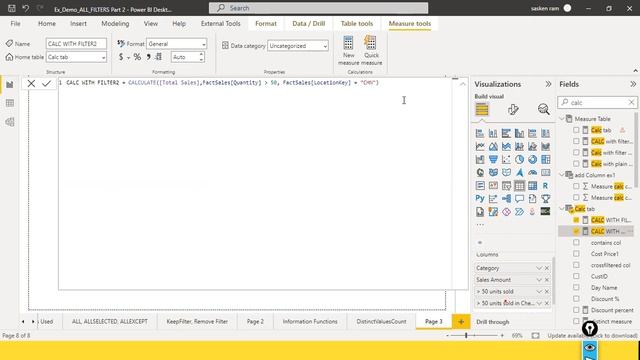Switch to the Information Functions page tab
The height and width of the screenshot is (360, 640).
coord(310,322)
